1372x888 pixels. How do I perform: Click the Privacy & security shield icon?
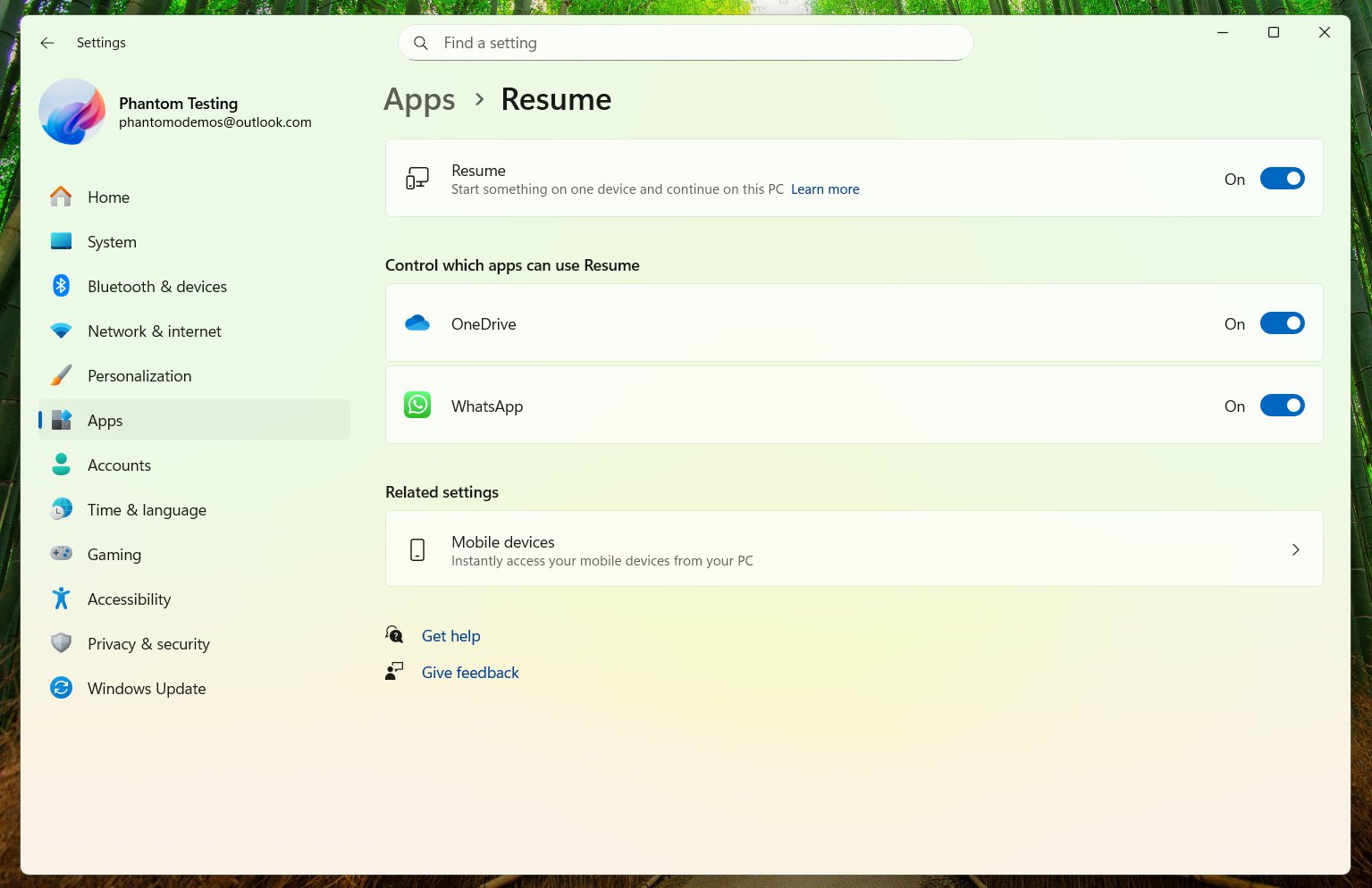(61, 643)
